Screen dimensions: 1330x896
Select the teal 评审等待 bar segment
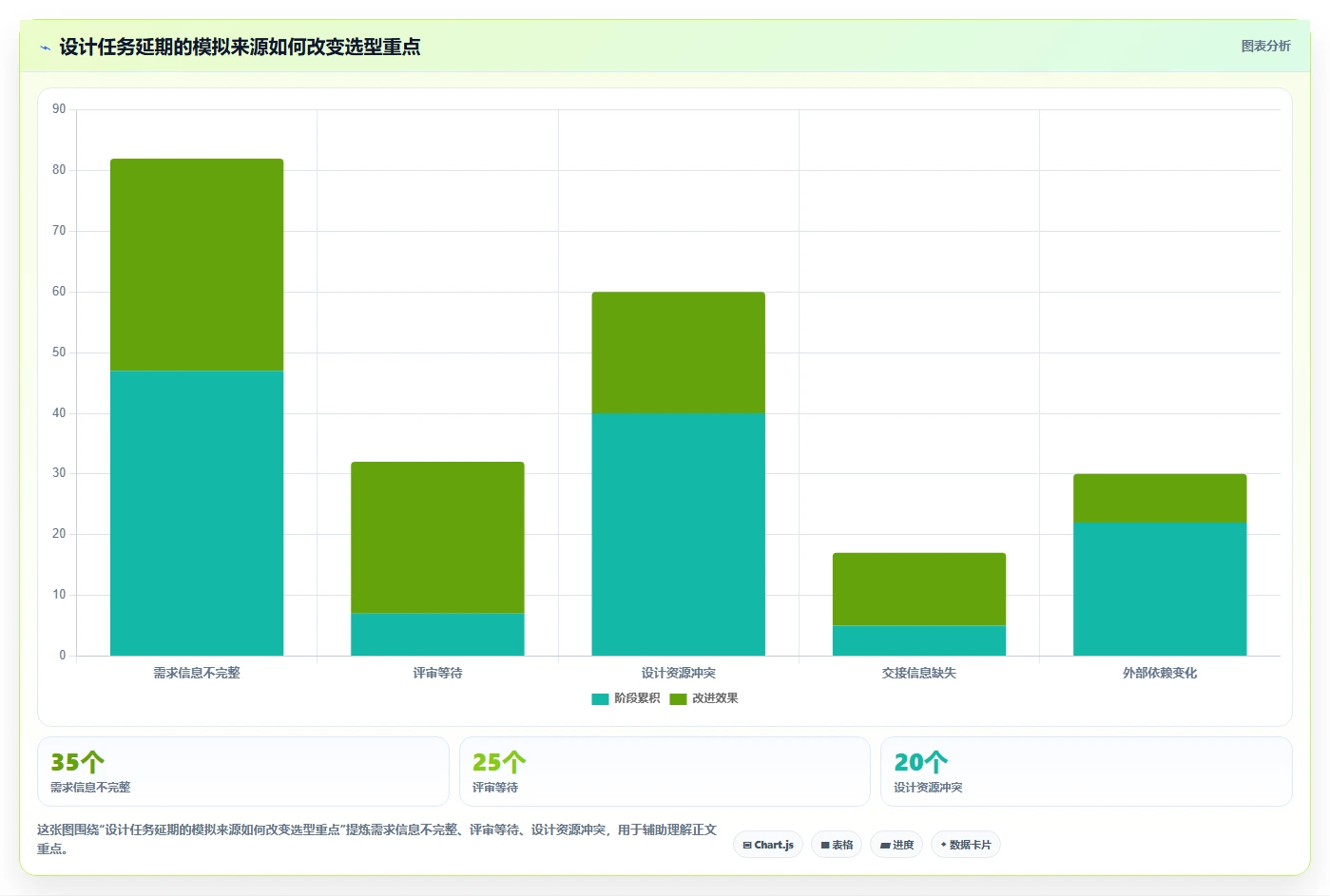pos(437,635)
